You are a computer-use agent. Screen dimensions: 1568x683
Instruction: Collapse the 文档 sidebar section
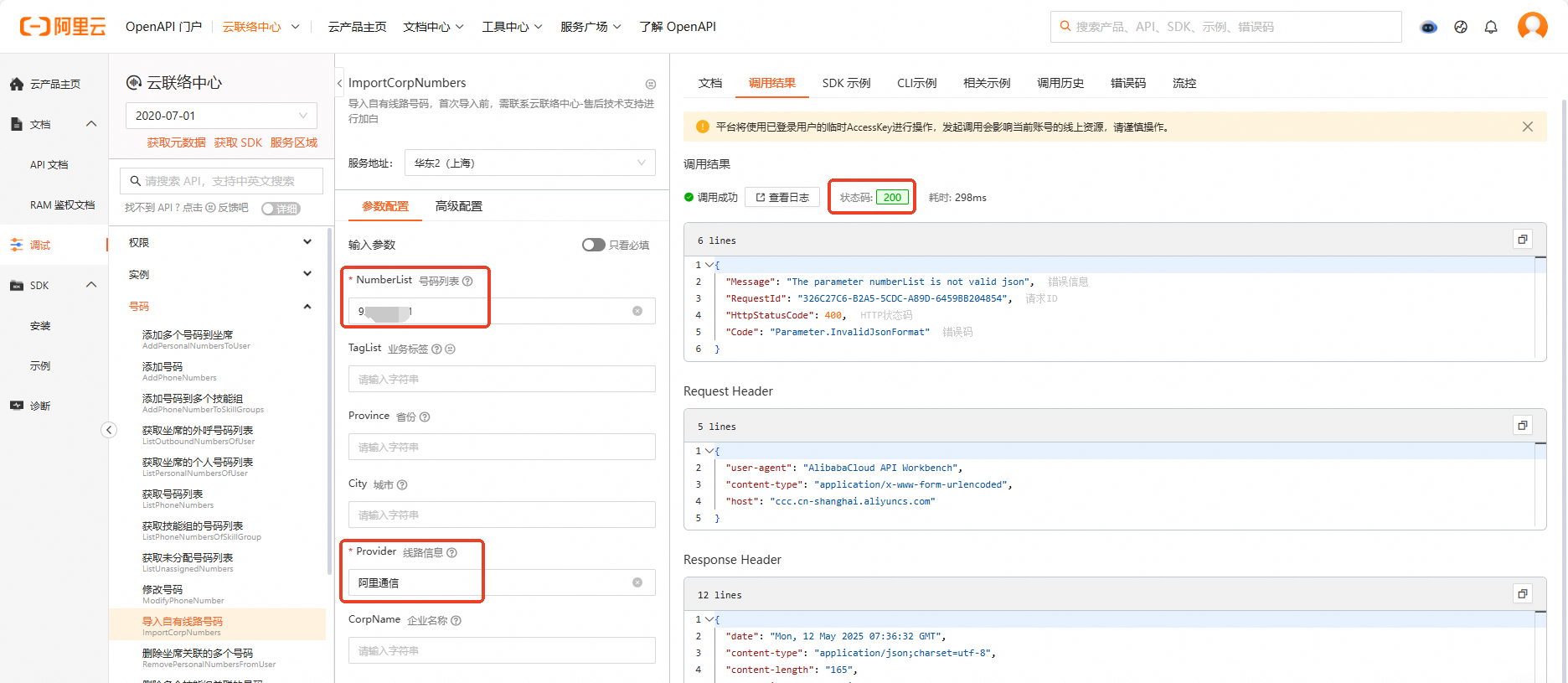point(91,124)
